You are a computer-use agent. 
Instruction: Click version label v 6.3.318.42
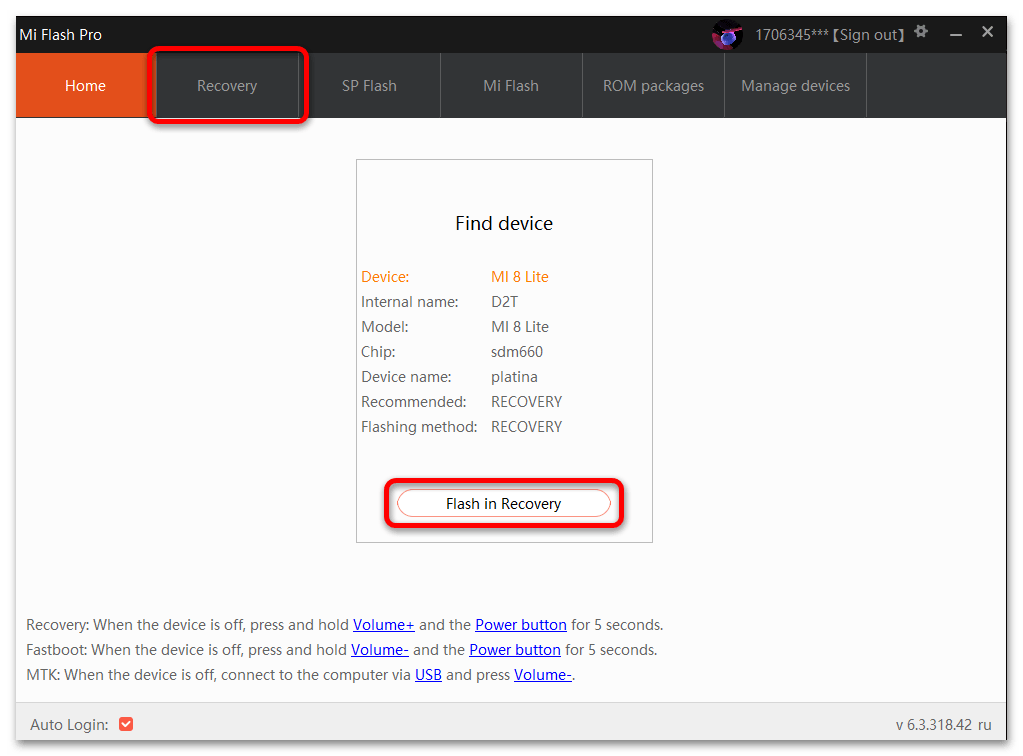tap(934, 725)
